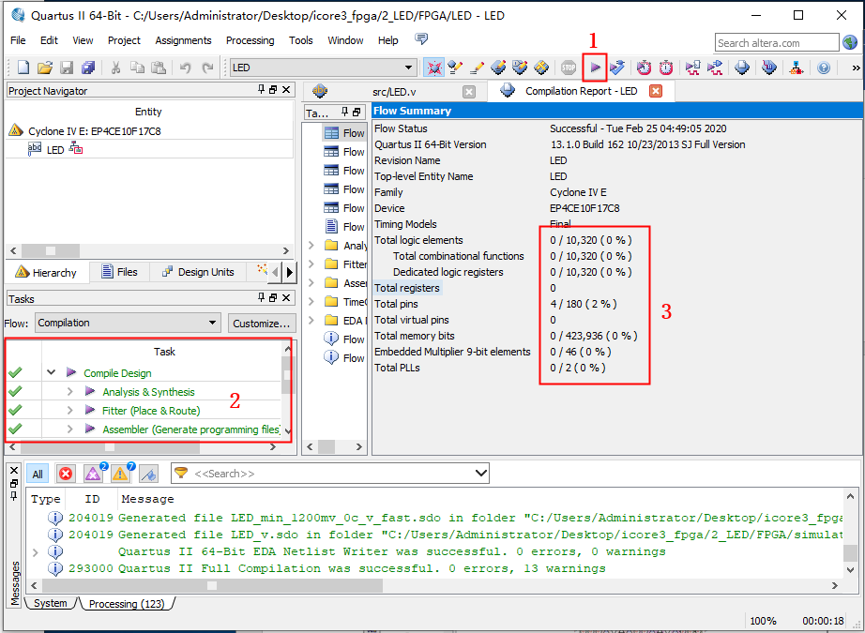
Task: Switch to the Files tab in Project Navigator
Action: (x=119, y=272)
